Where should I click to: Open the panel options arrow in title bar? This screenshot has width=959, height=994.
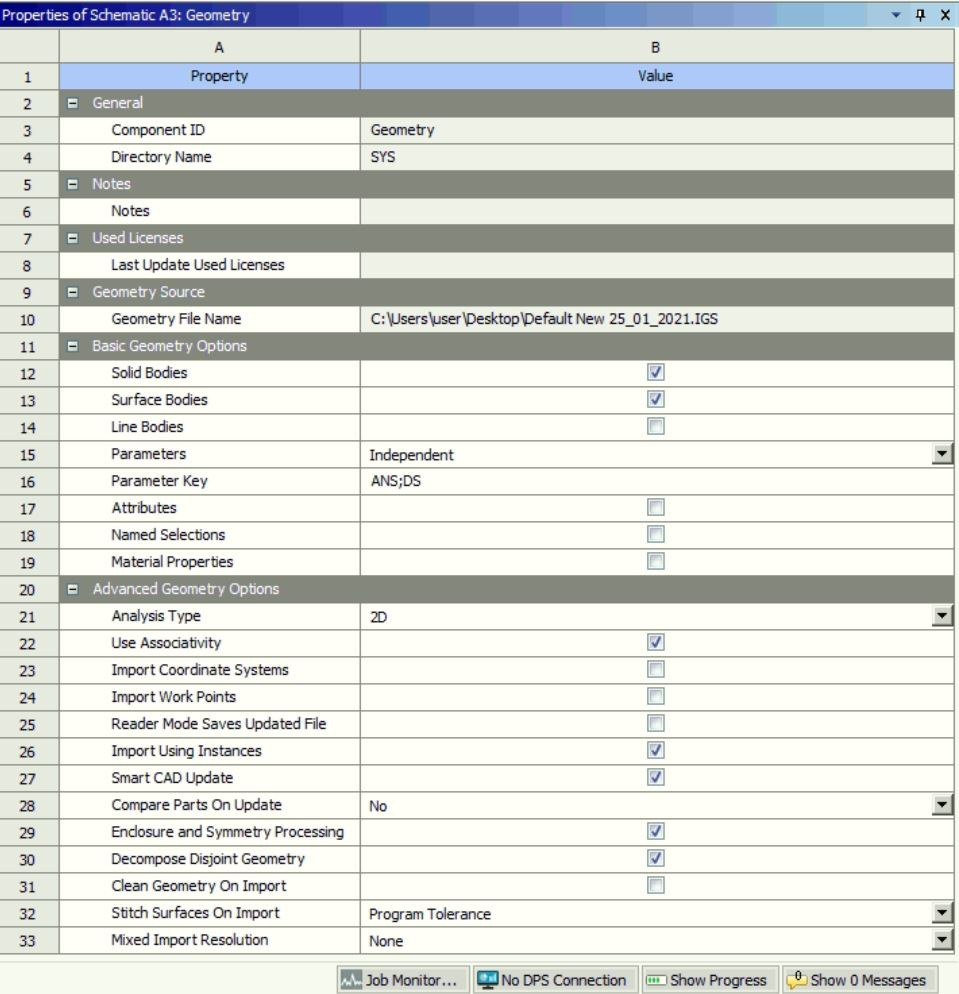(x=896, y=15)
